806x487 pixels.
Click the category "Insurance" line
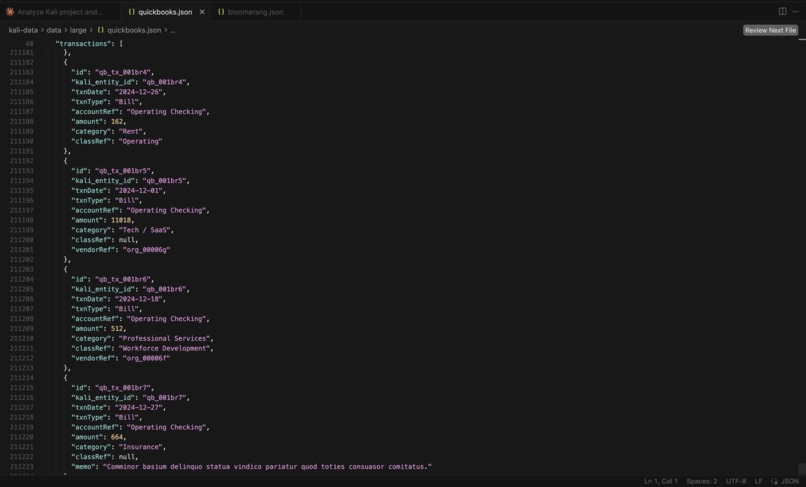(x=118, y=447)
